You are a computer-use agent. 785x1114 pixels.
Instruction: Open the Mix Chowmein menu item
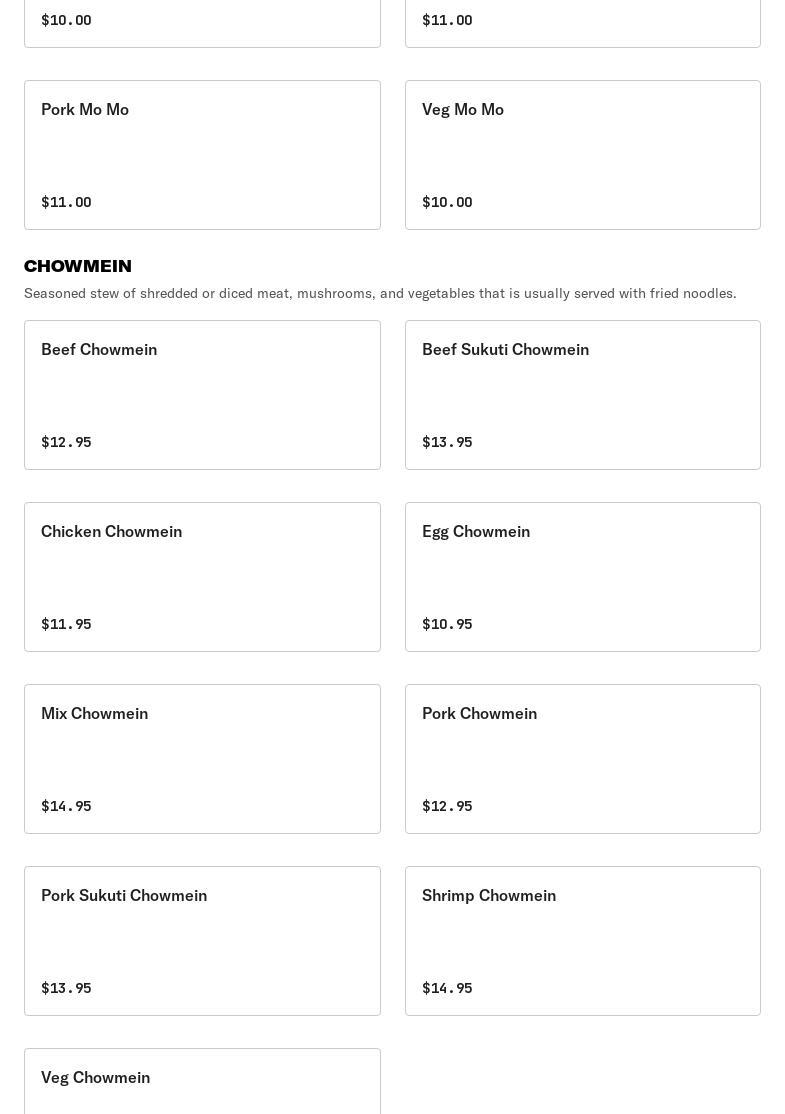(x=202, y=759)
